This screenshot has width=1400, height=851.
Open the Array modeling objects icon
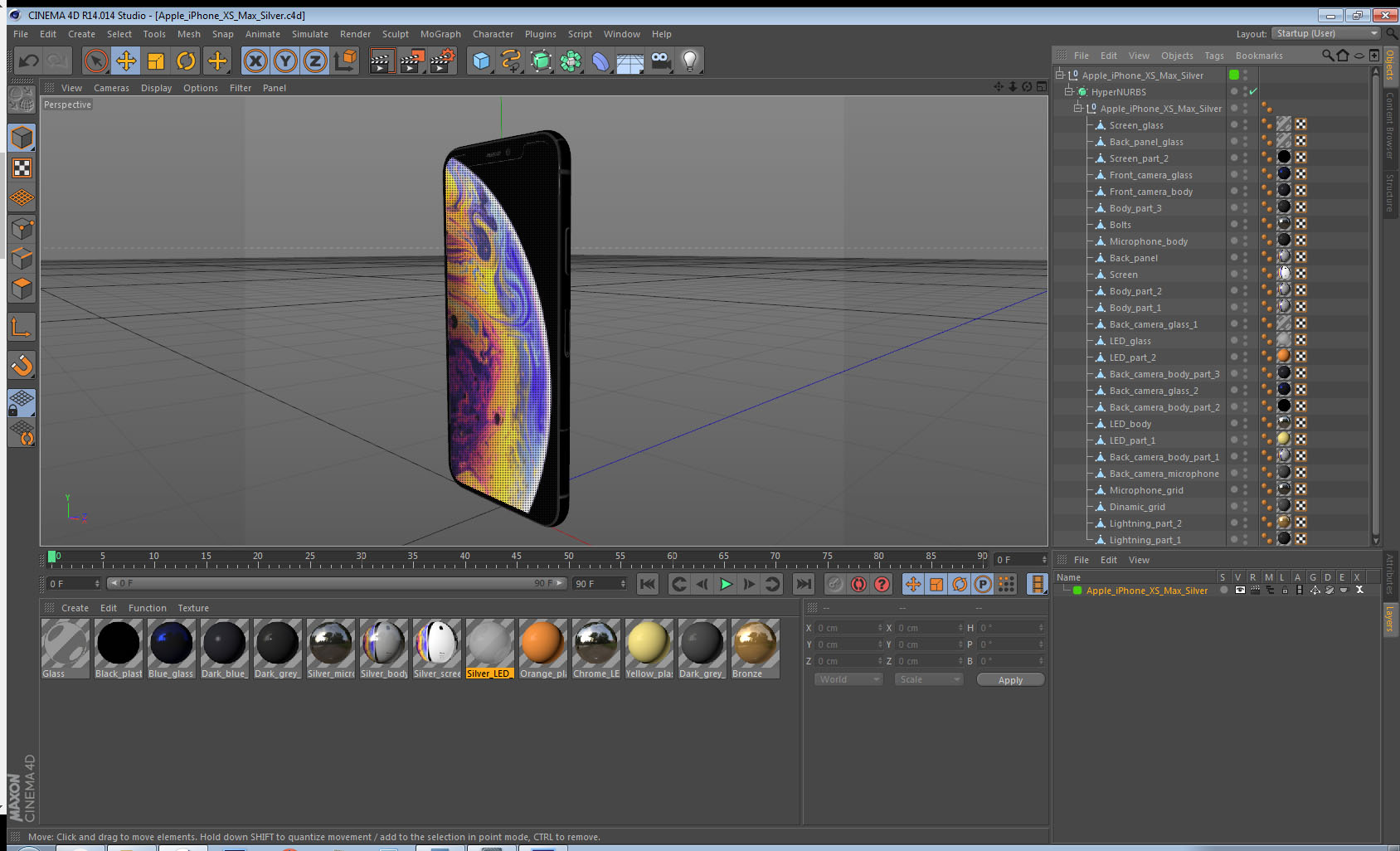click(571, 61)
